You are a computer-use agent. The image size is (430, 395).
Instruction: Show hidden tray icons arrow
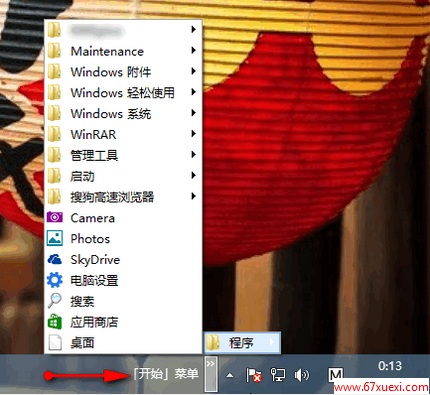pyautogui.click(x=230, y=376)
